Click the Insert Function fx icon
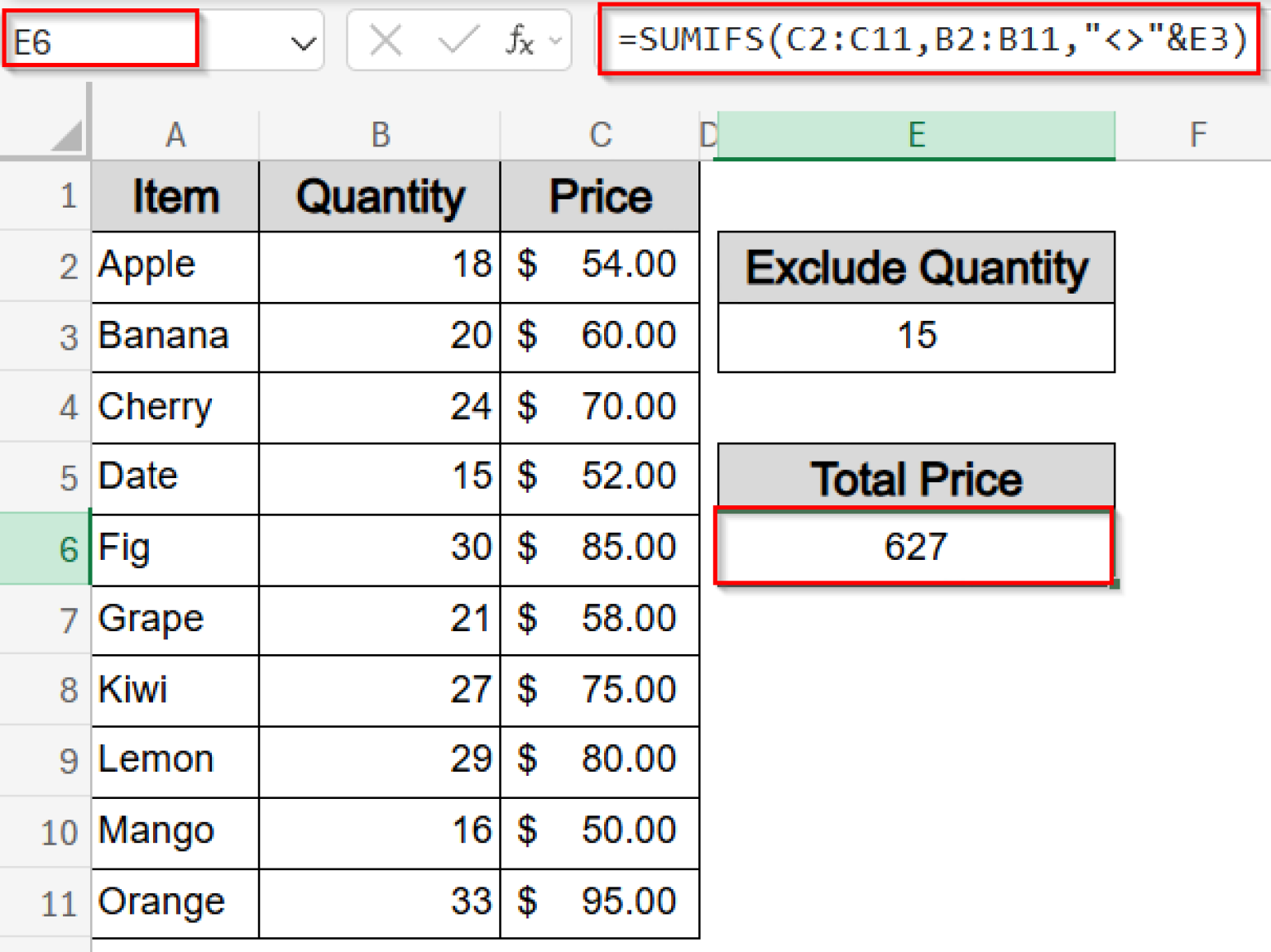The image size is (1271, 952). [x=519, y=40]
